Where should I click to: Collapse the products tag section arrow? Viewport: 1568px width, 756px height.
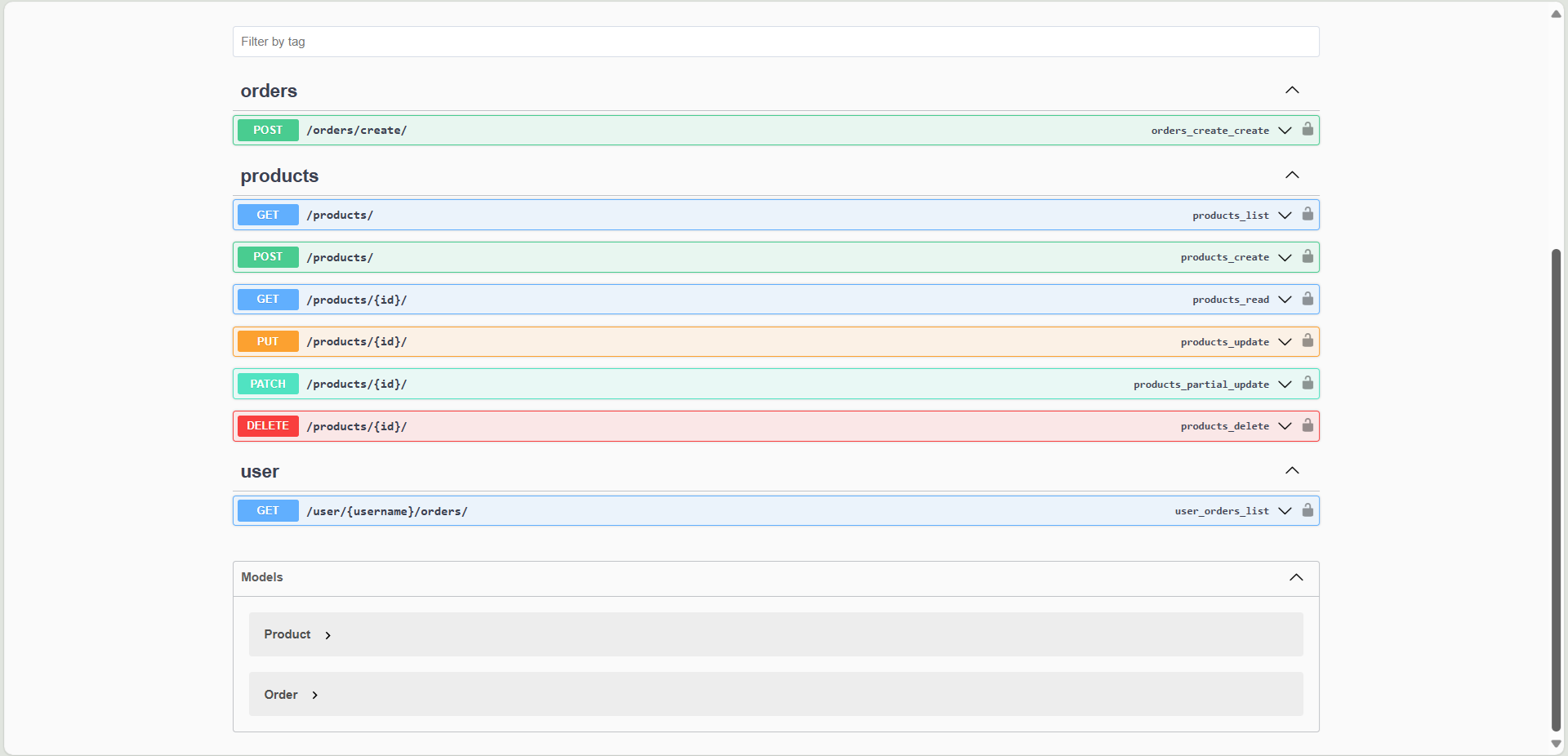[x=1292, y=175]
